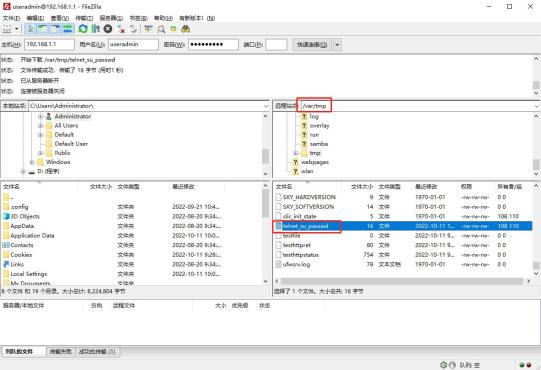
Task: Select the .config local folder
Action: coord(19,207)
